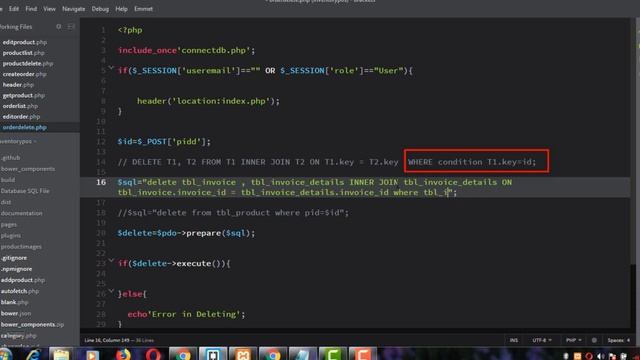640x360 pixels.
Task: Open File Explorer folder icon on taskbar
Action: coord(61,354)
